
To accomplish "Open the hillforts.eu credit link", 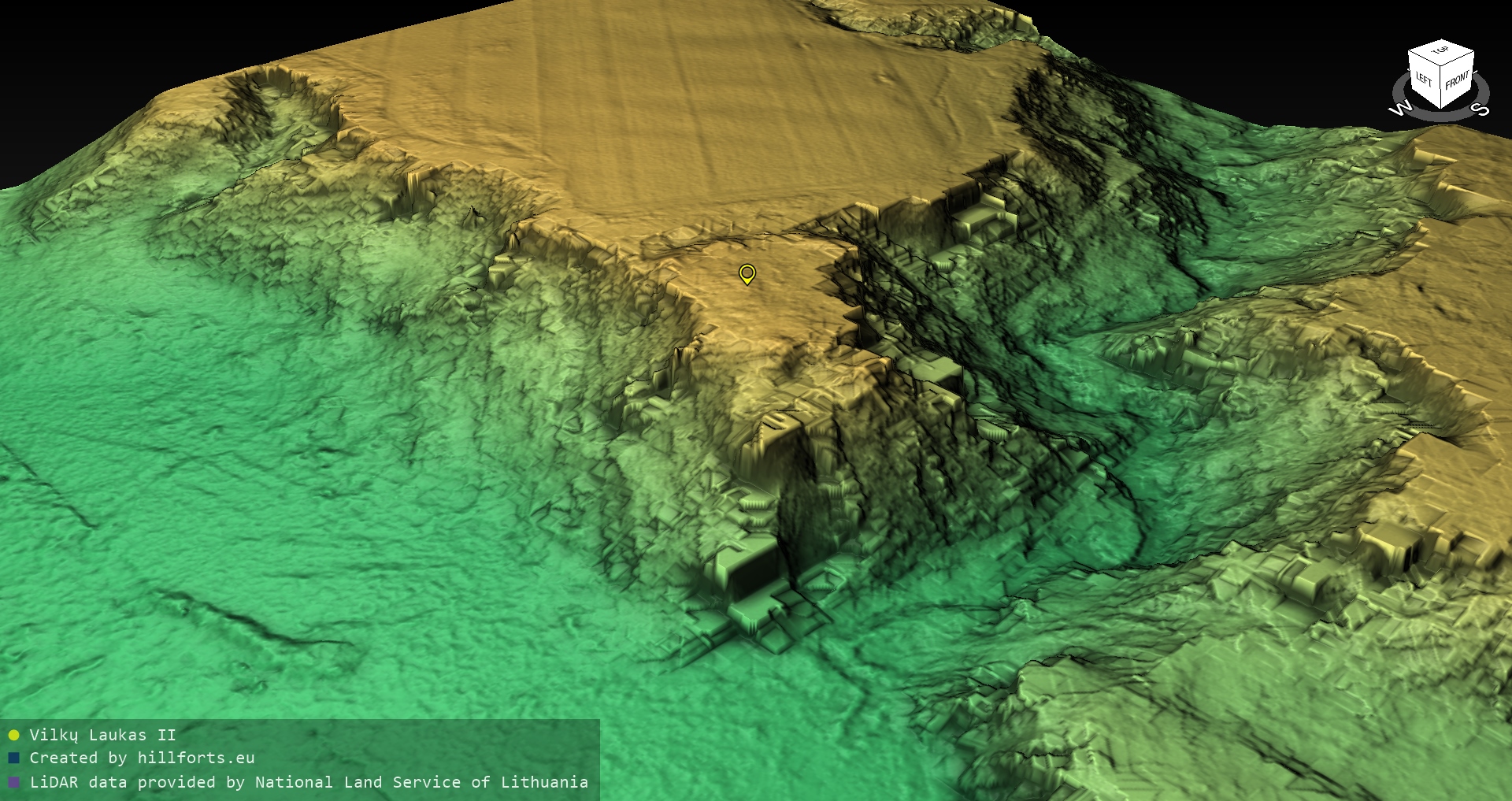I will coord(195,758).
